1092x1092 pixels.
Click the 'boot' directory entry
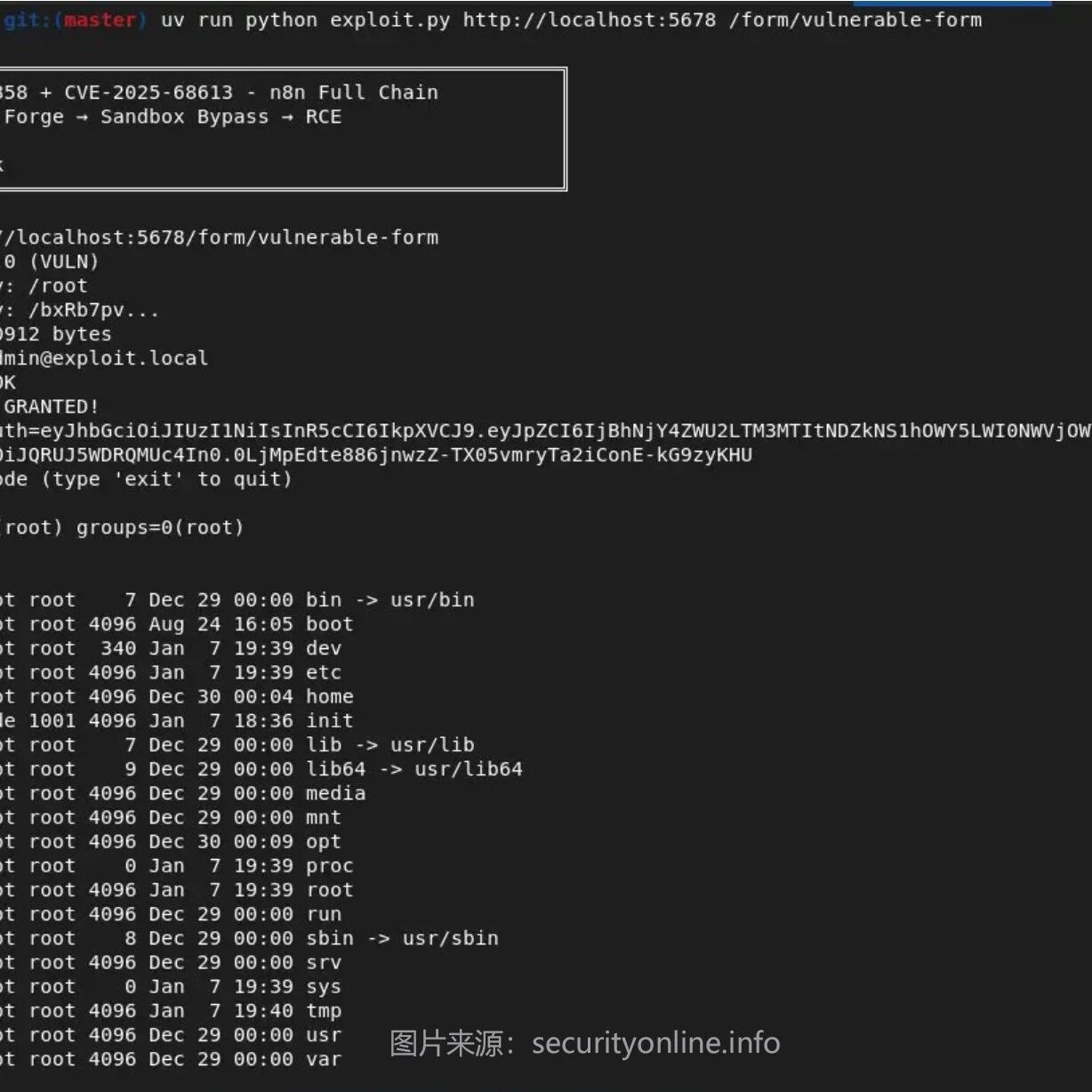(x=330, y=623)
